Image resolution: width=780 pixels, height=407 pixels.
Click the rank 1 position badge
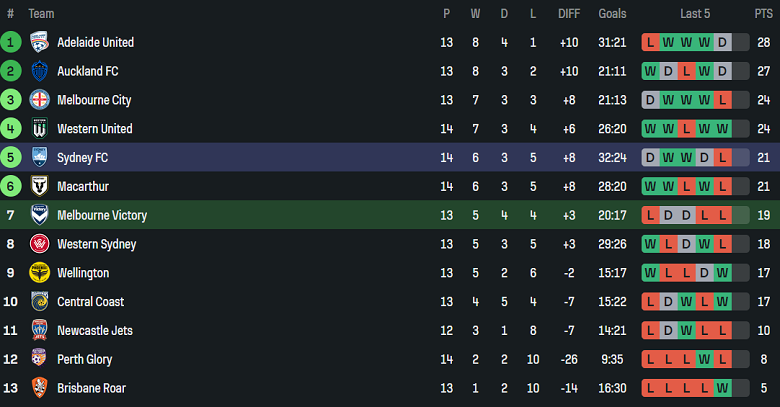point(11,42)
